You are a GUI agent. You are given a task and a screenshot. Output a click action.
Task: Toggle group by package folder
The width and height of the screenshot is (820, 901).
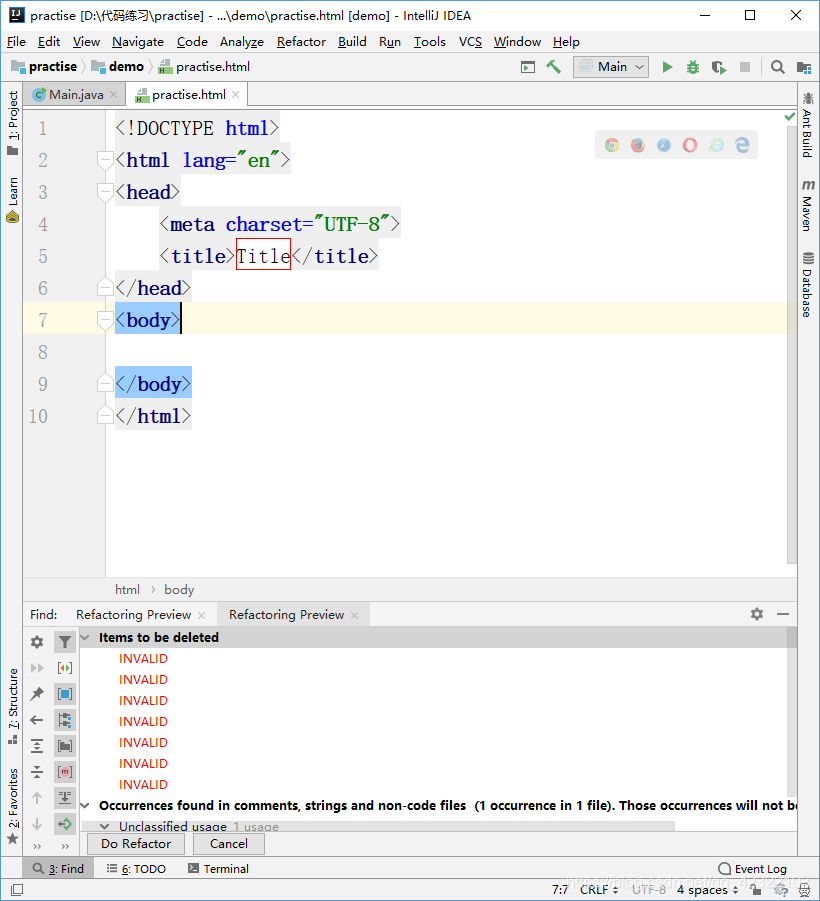(65, 746)
